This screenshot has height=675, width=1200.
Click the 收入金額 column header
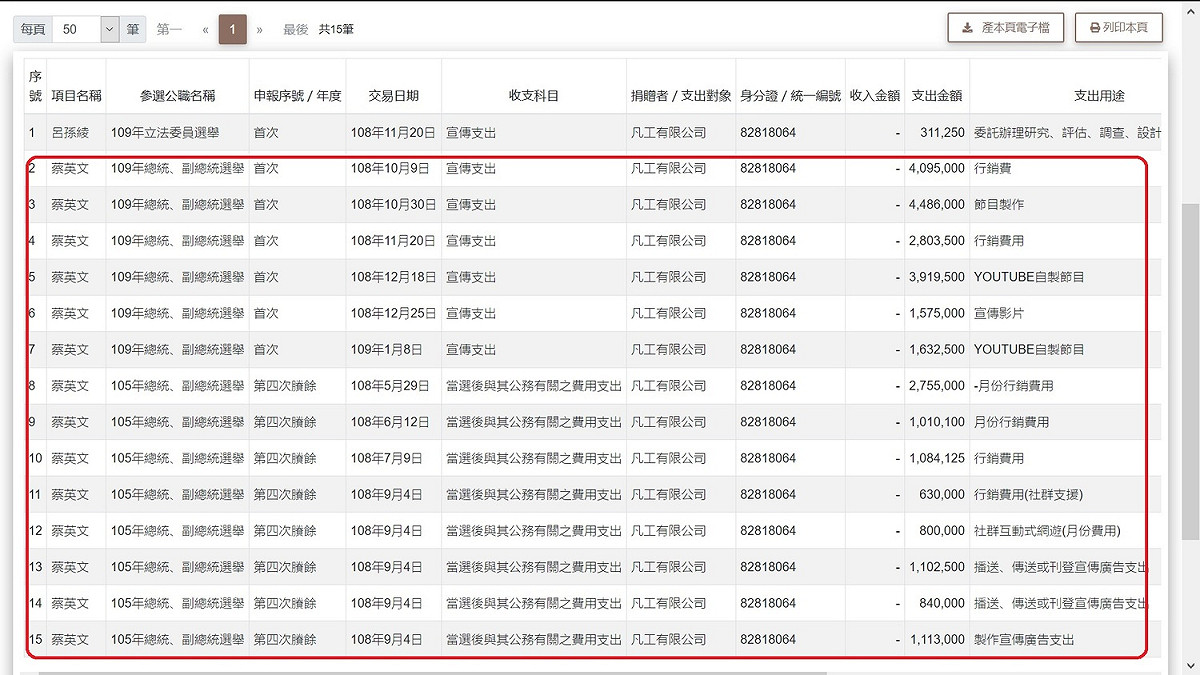point(876,96)
